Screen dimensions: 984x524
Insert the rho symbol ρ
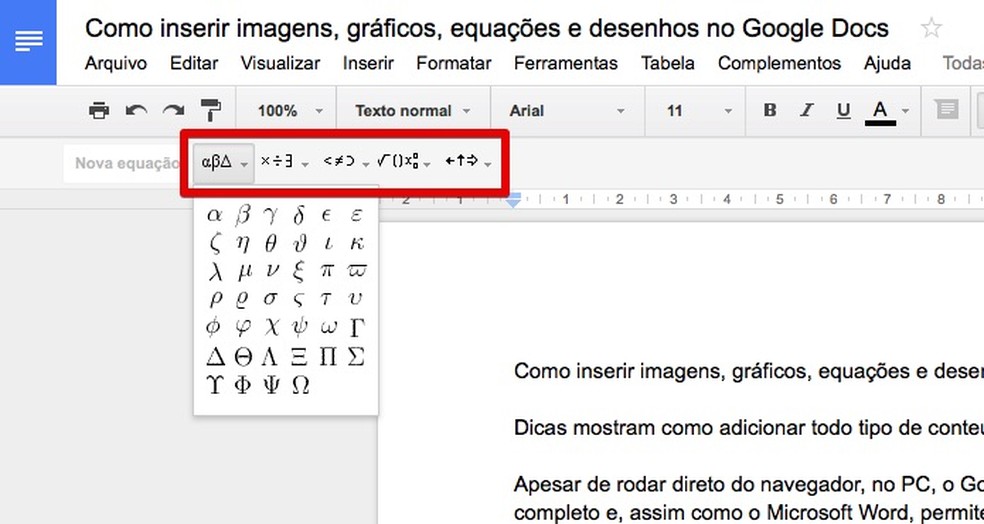click(215, 300)
